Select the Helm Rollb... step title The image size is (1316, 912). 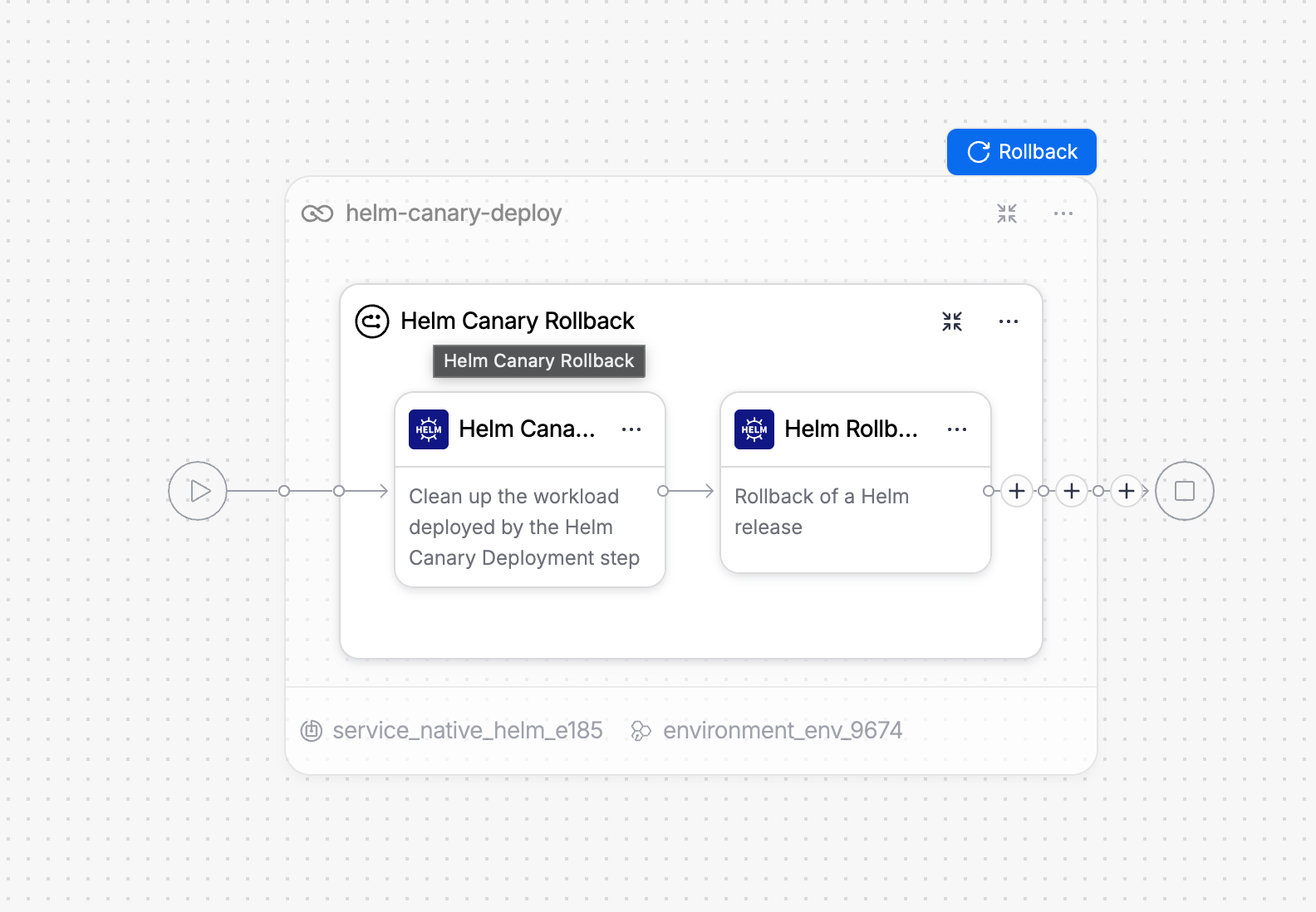[x=852, y=429]
